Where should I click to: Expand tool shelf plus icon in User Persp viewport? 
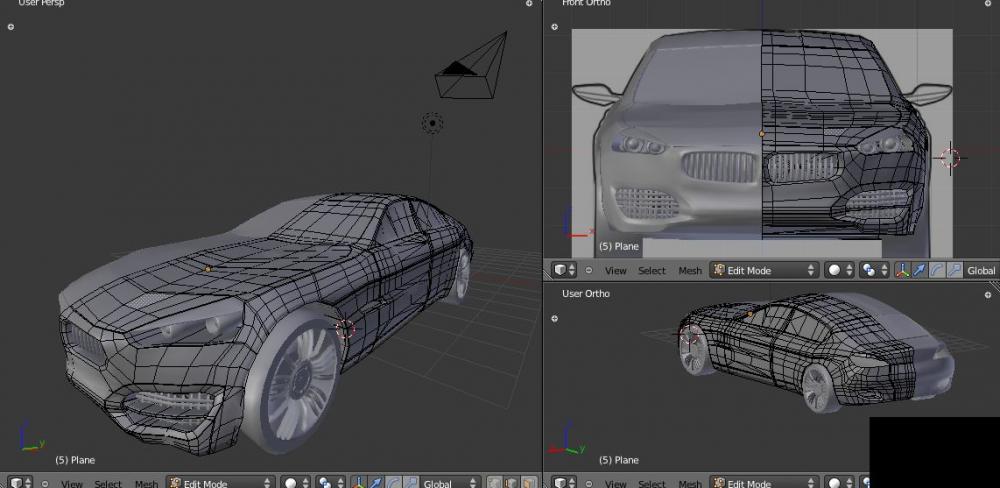(x=11, y=27)
